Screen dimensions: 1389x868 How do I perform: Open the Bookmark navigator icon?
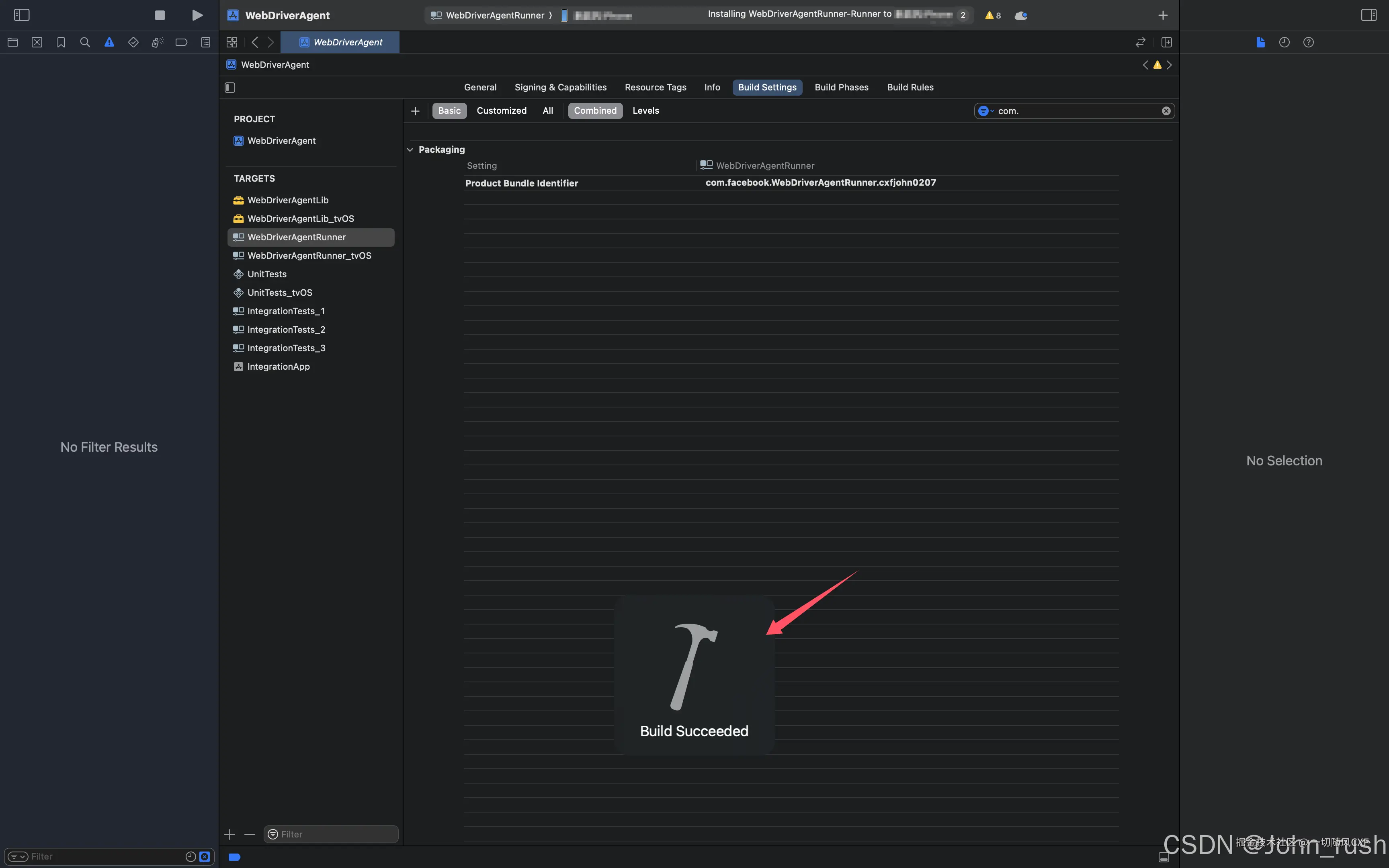[x=61, y=43]
